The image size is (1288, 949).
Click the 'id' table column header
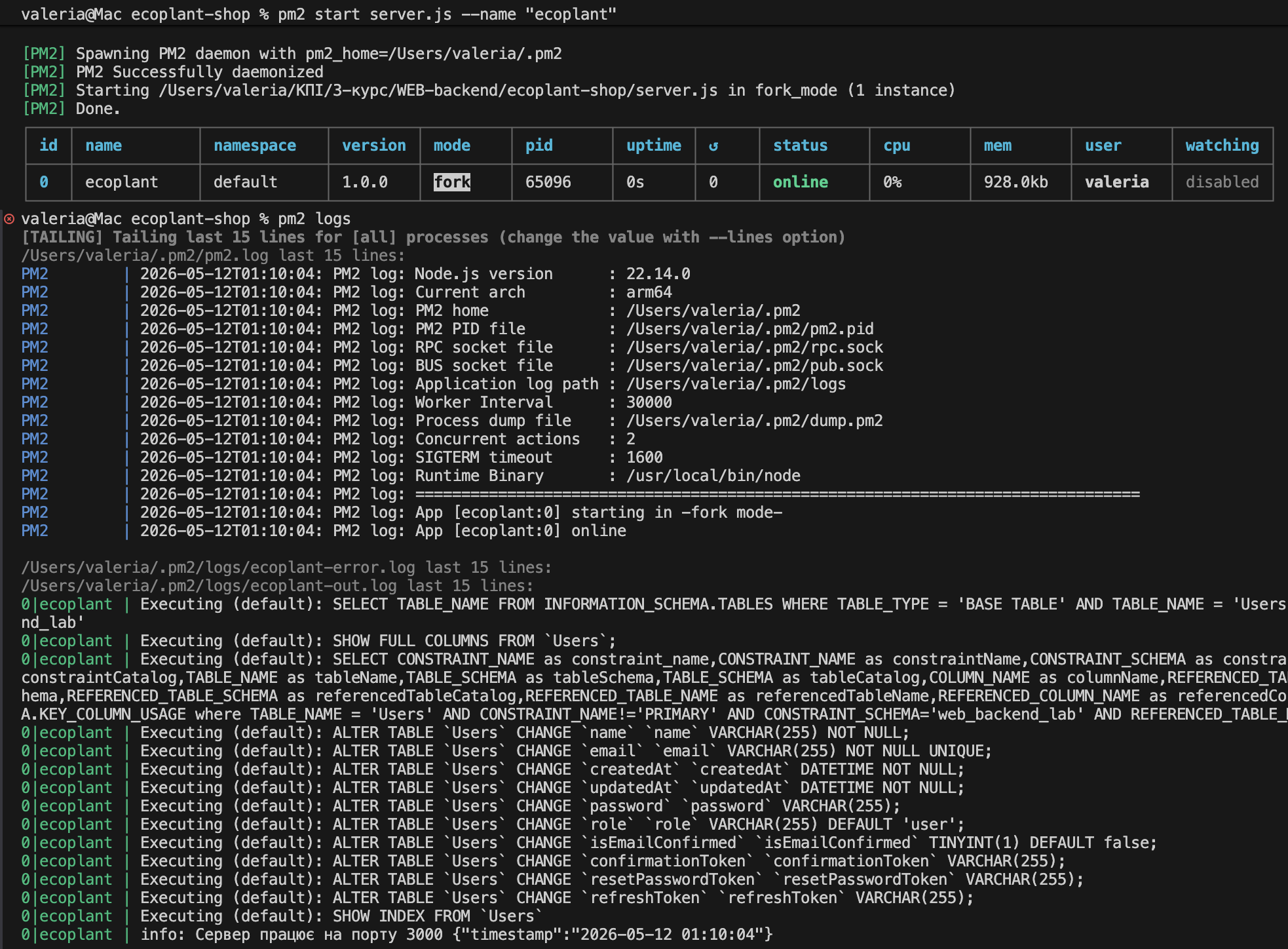[x=48, y=145]
